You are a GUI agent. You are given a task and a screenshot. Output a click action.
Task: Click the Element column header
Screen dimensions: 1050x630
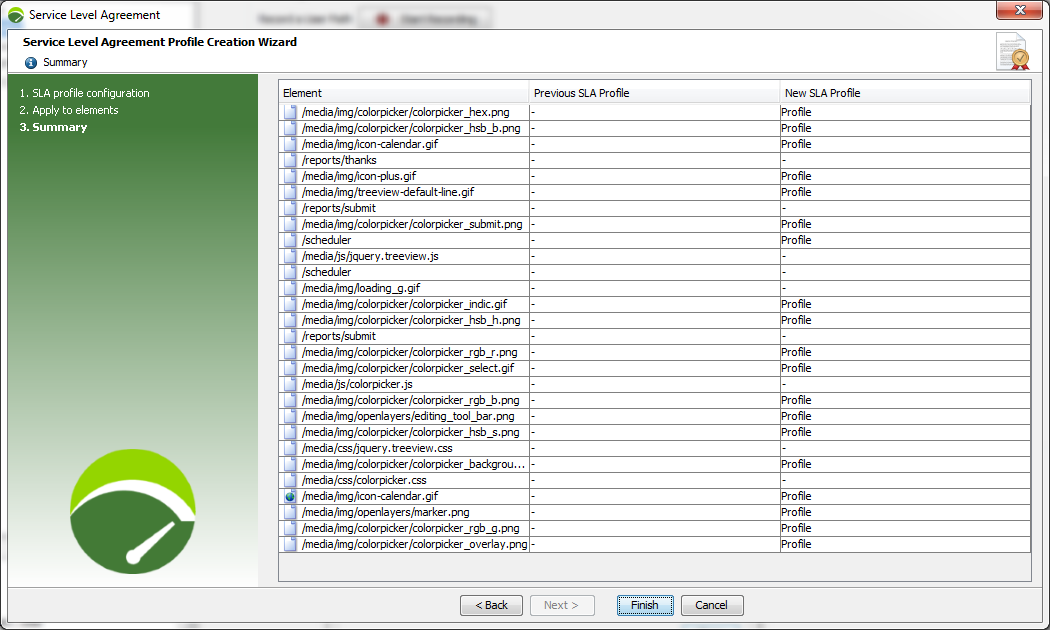click(404, 93)
